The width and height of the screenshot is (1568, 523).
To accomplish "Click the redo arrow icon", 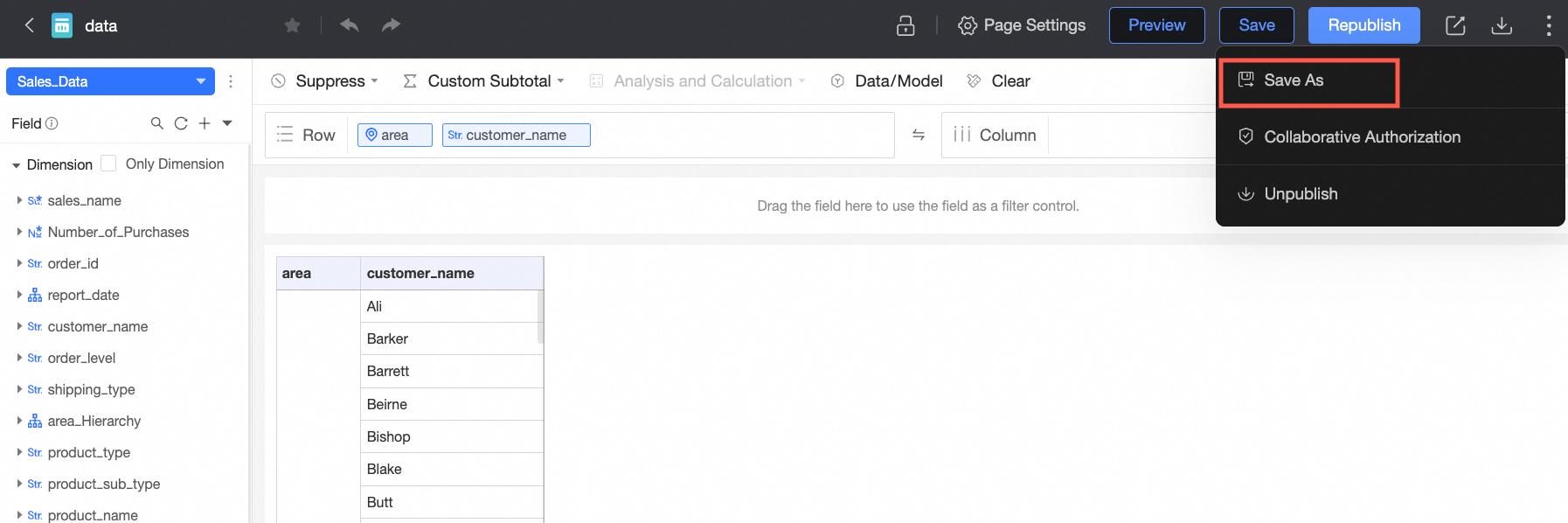I will point(391,25).
